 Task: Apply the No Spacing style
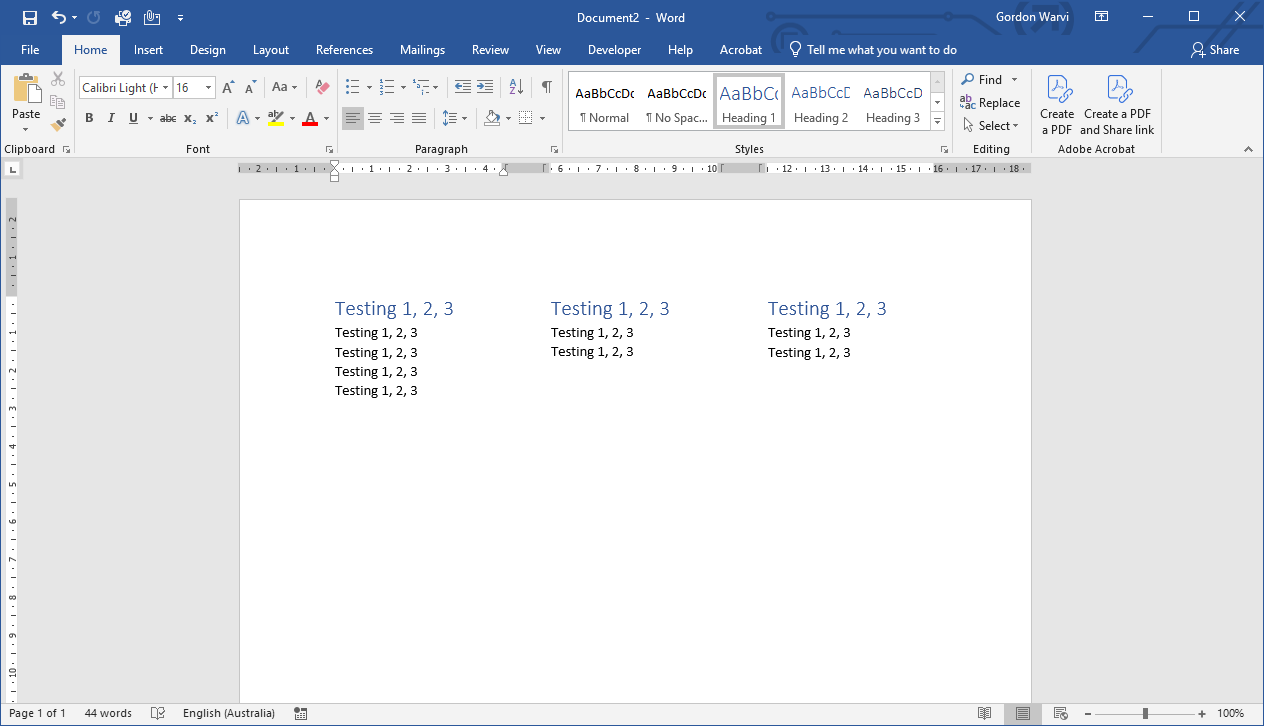[x=677, y=101]
